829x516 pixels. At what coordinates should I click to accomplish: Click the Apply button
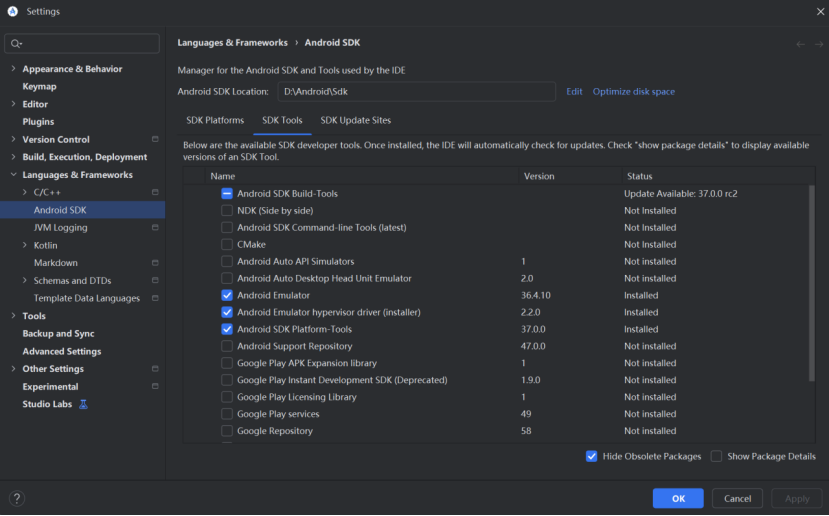click(x=797, y=498)
